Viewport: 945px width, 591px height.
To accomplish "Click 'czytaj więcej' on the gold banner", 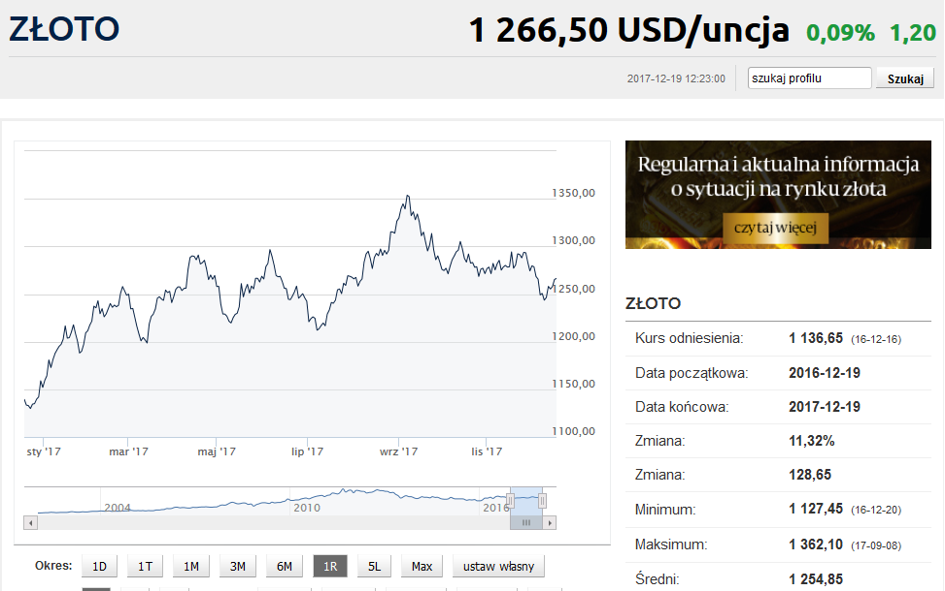I will tap(775, 228).
